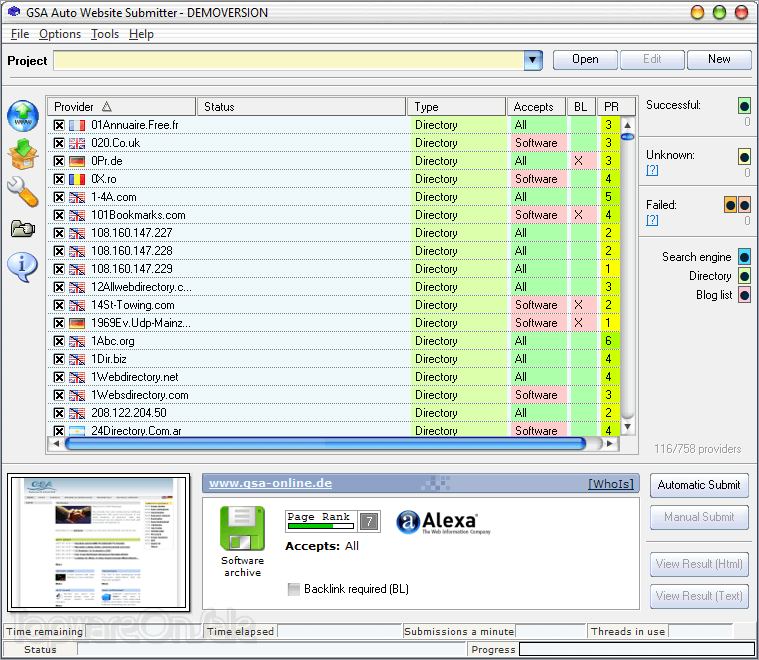Image resolution: width=759 pixels, height=660 pixels.
Task: Open the Project dropdown arrow
Action: [x=533, y=61]
